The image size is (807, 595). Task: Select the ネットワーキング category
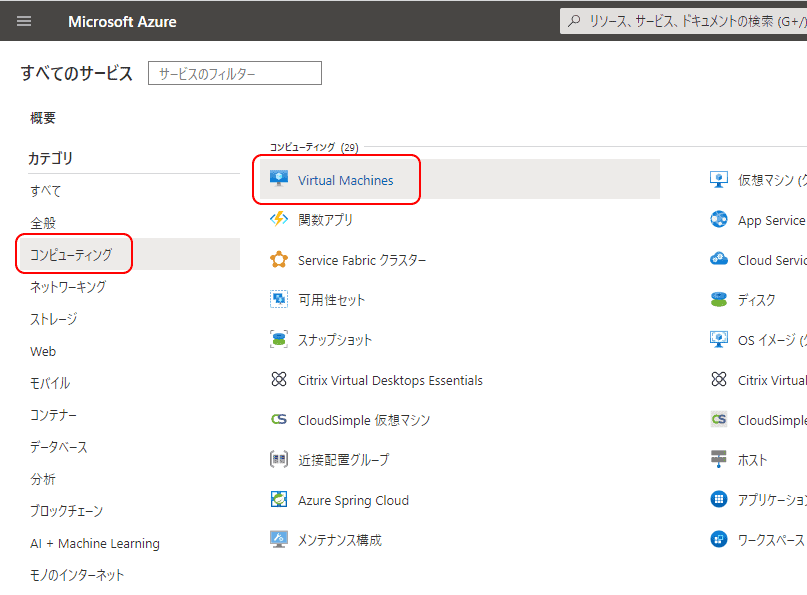coord(68,287)
